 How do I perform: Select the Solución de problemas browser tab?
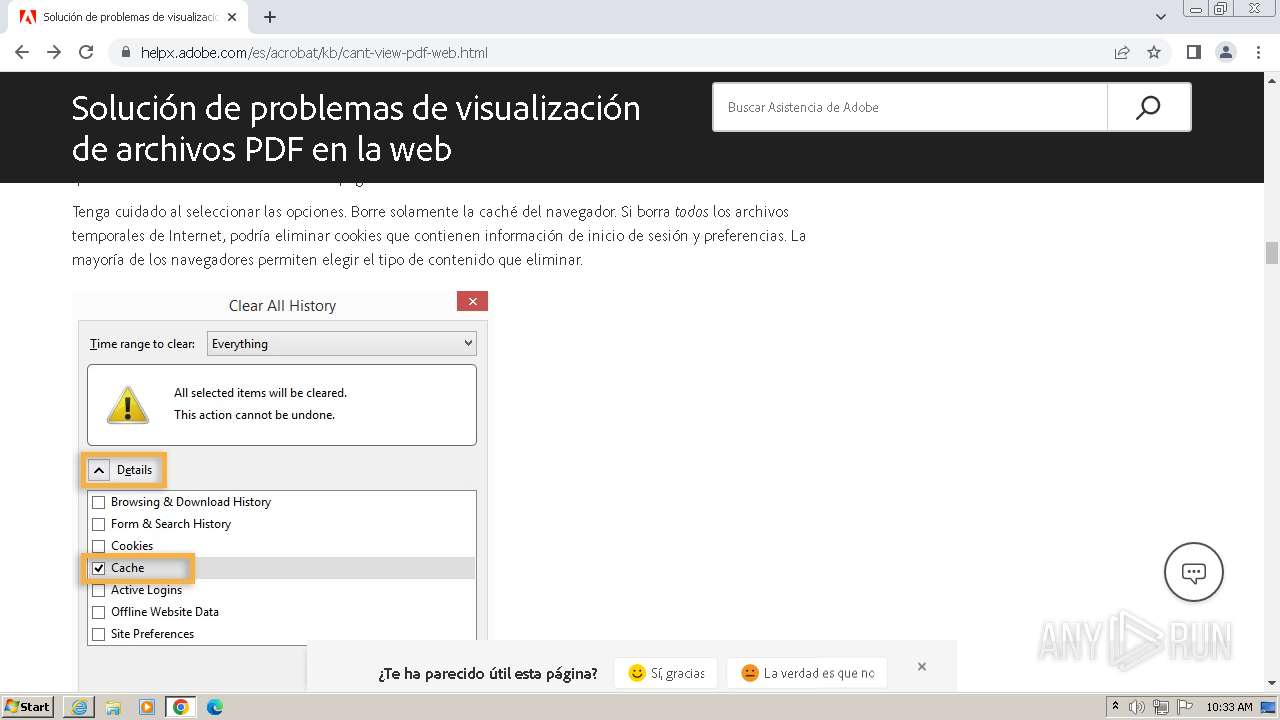130,17
